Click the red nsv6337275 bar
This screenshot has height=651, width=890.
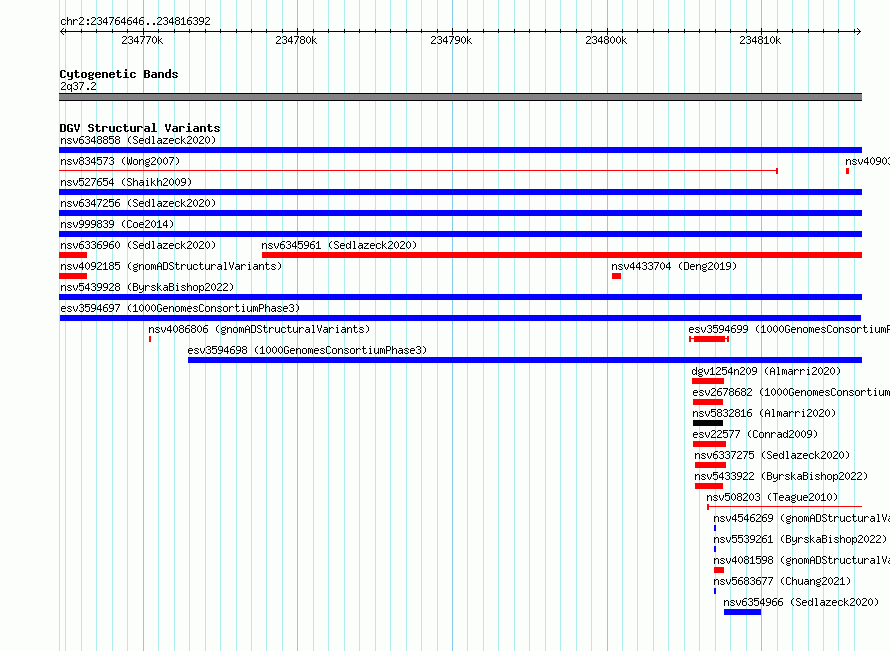(x=710, y=465)
